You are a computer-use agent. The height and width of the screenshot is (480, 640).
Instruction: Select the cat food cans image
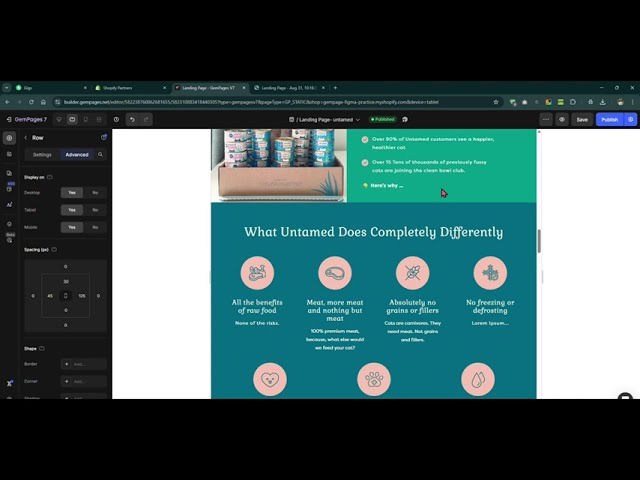point(279,165)
